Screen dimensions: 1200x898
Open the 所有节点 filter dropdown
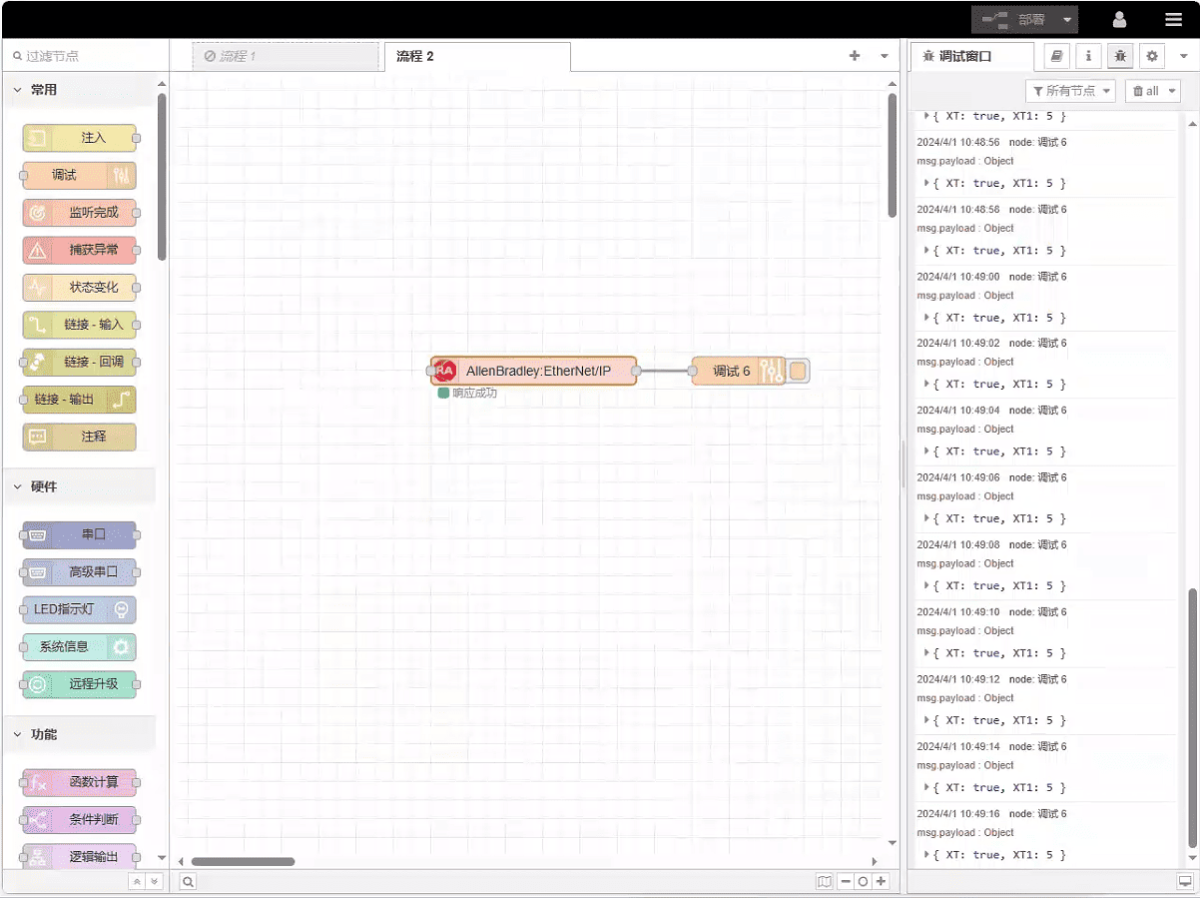pos(1070,91)
